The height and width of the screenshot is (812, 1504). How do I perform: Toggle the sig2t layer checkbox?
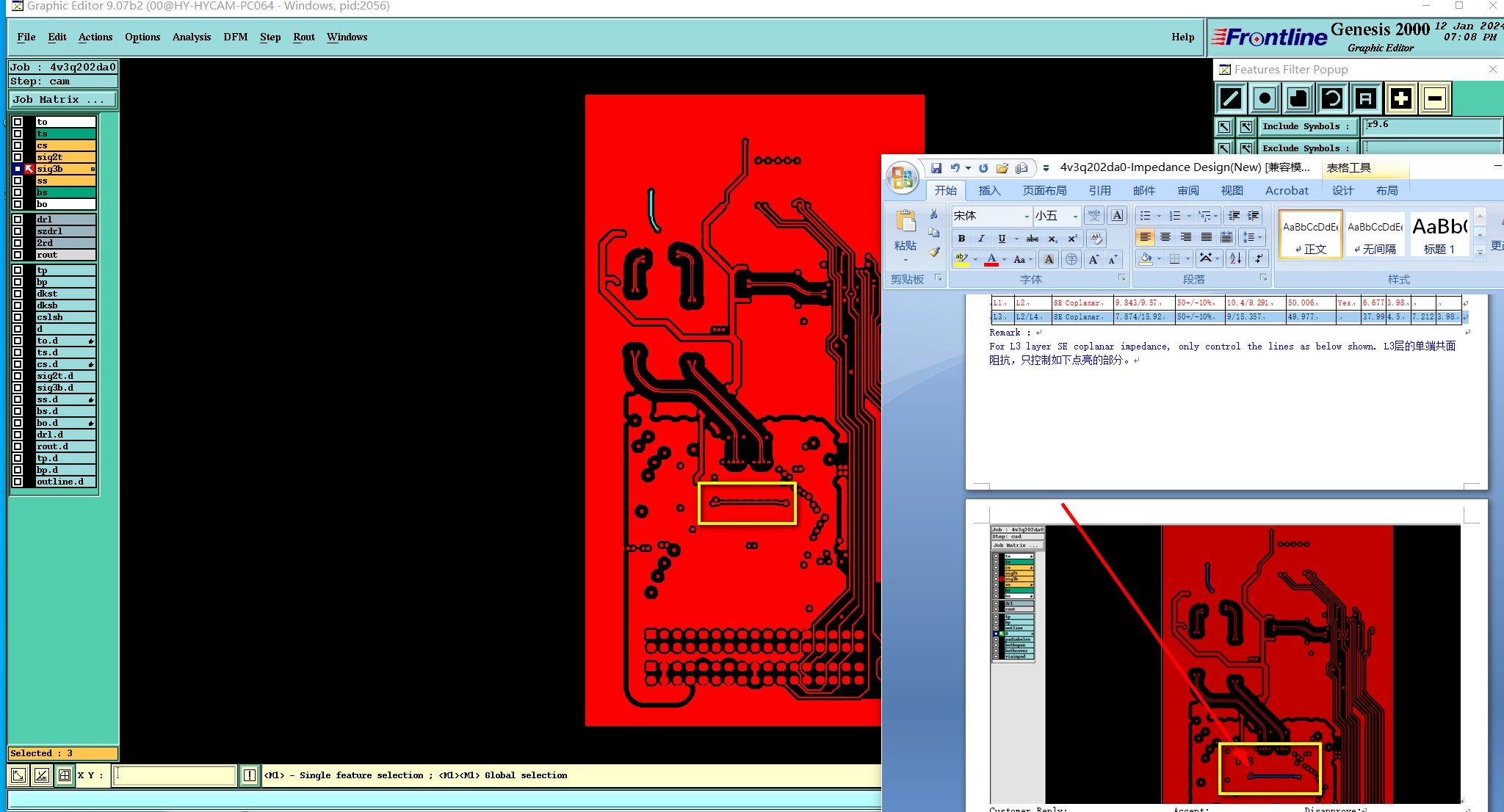pos(18,157)
